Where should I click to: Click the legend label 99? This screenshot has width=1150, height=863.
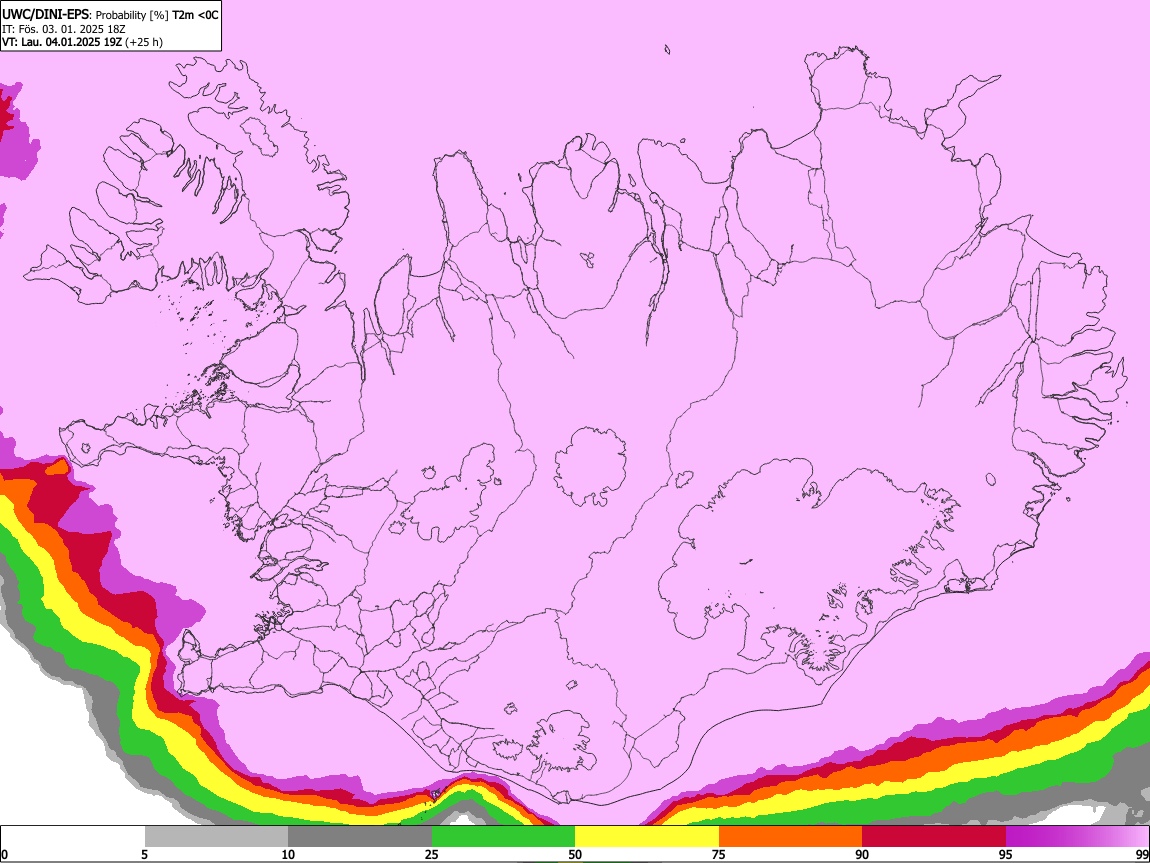tap(1142, 854)
